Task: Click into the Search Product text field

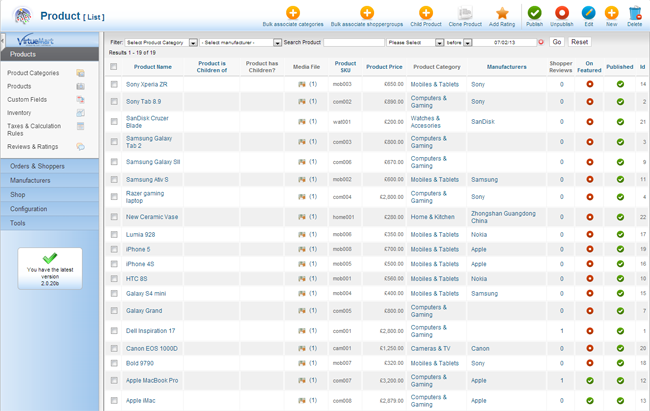Action: tap(353, 43)
